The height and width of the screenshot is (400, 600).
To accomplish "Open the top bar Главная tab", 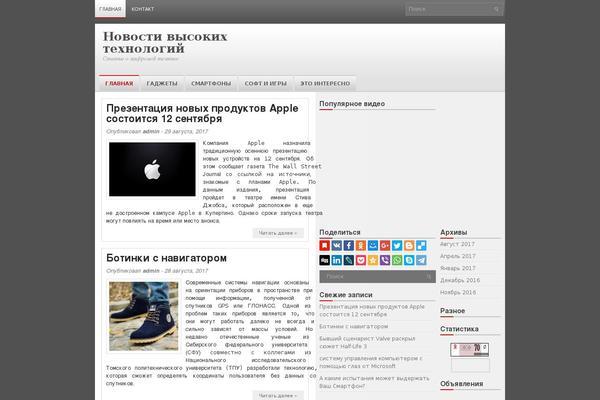I will click(110, 9).
